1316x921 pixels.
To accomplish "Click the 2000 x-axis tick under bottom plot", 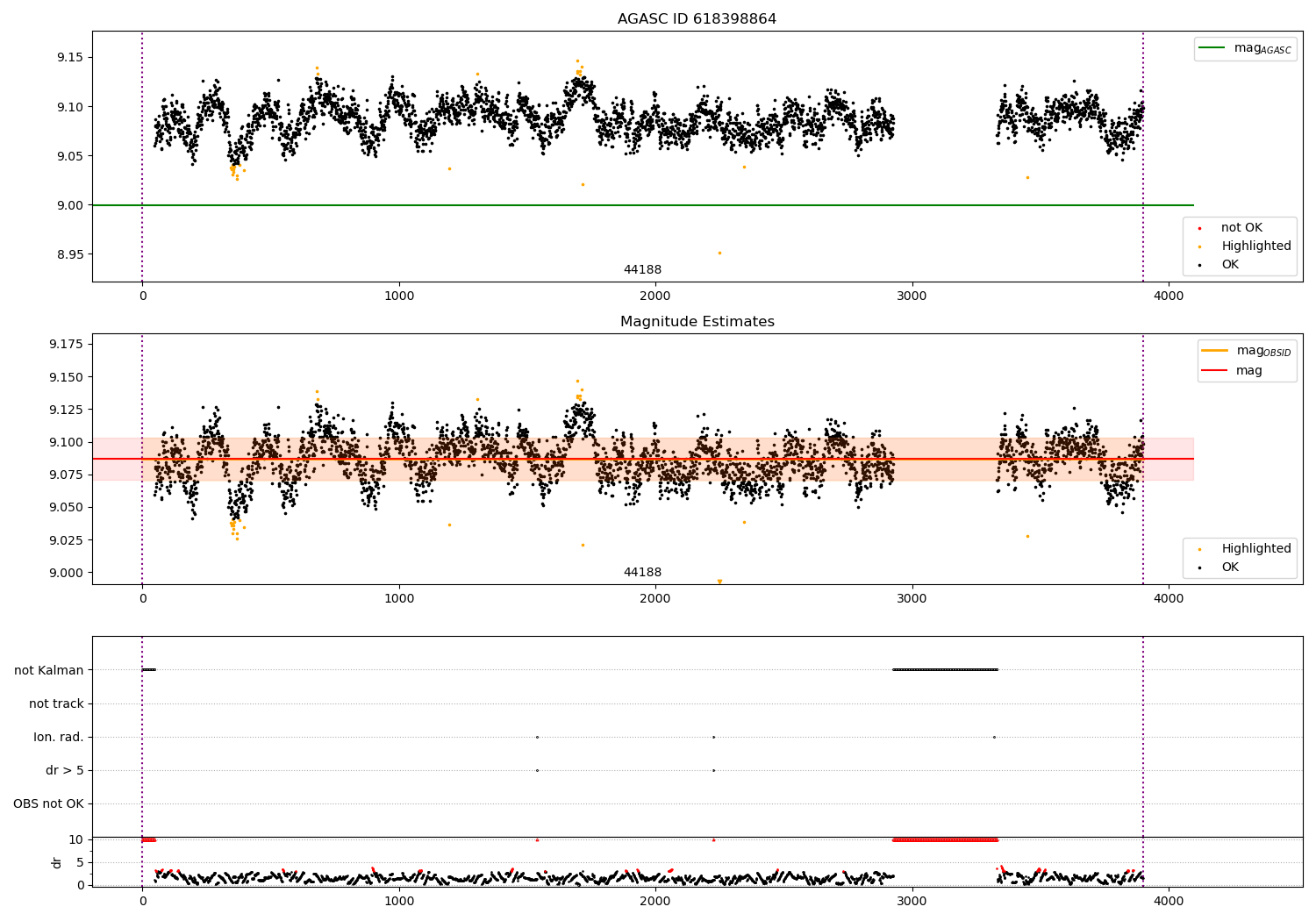I will [655, 902].
